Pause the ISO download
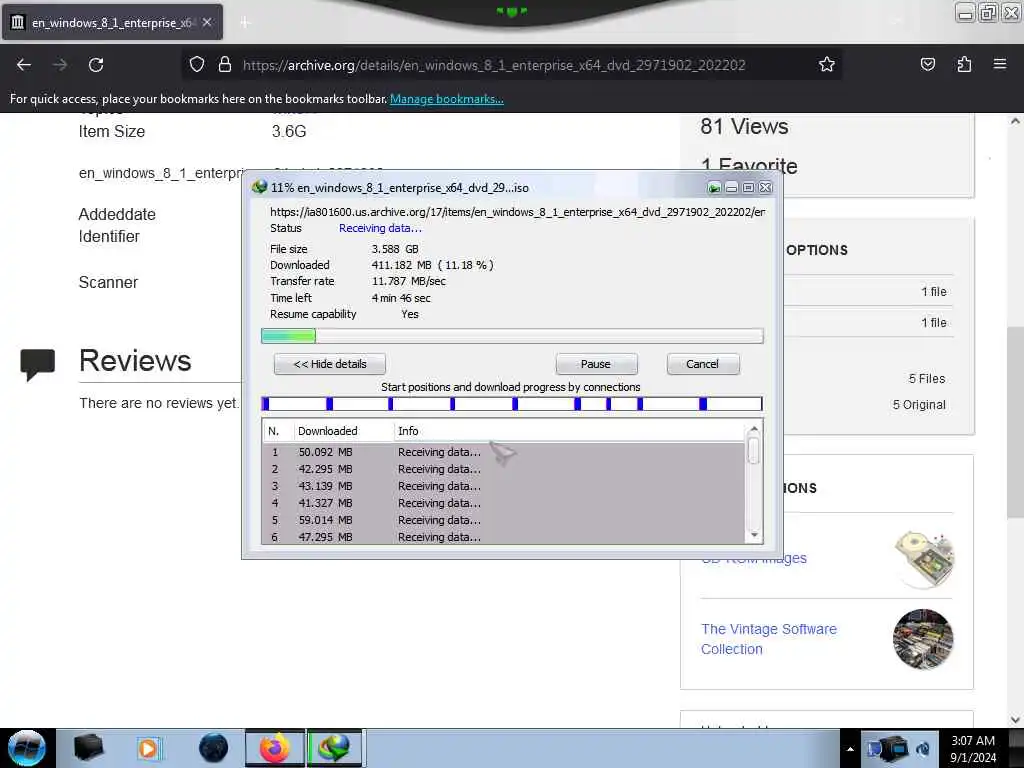The image size is (1024, 768). (x=596, y=364)
